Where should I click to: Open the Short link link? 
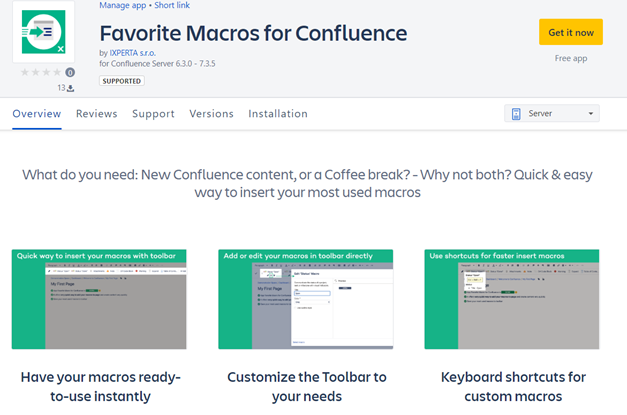click(172, 5)
